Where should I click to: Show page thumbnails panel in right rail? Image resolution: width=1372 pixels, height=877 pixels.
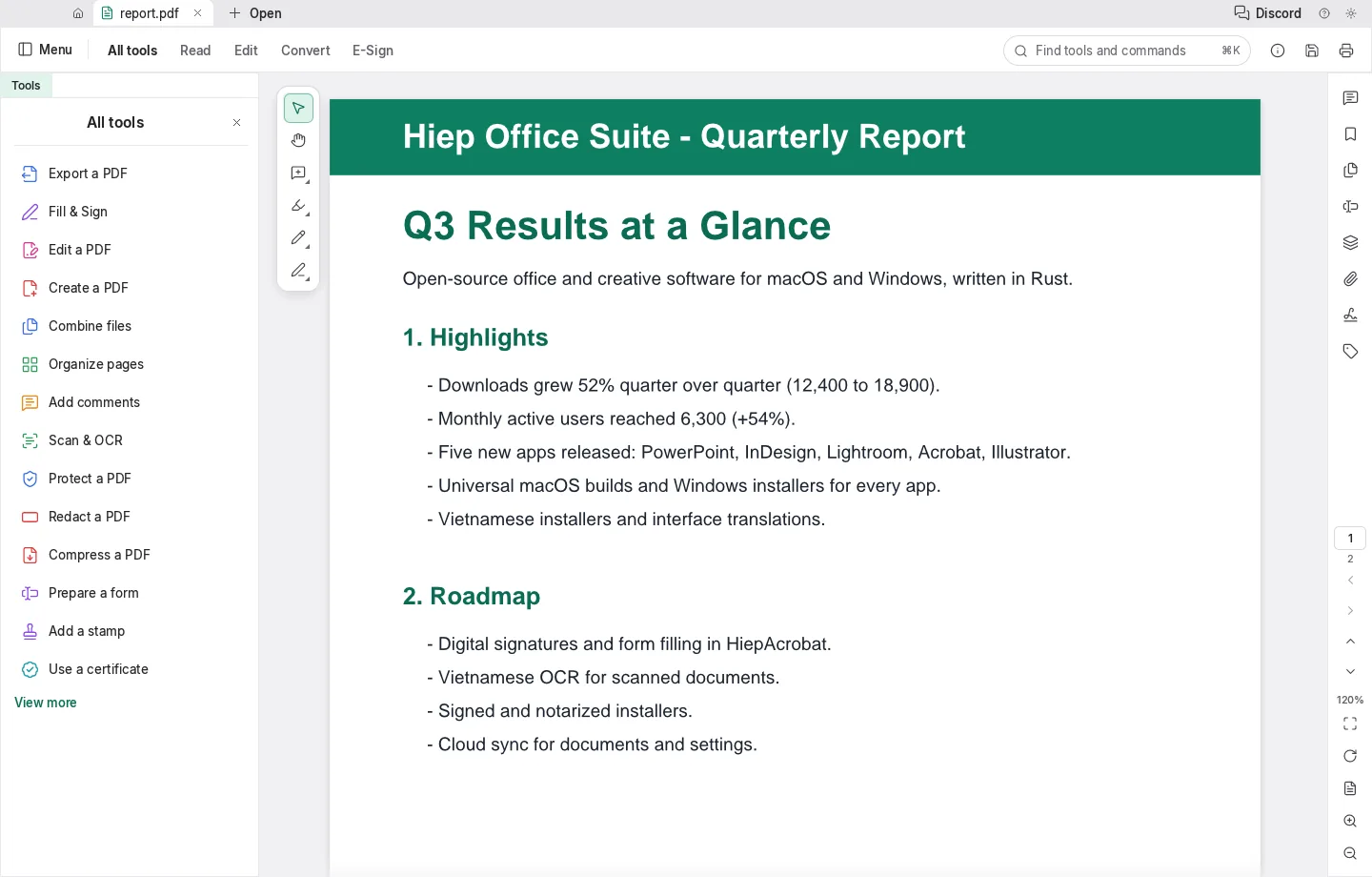click(1350, 171)
